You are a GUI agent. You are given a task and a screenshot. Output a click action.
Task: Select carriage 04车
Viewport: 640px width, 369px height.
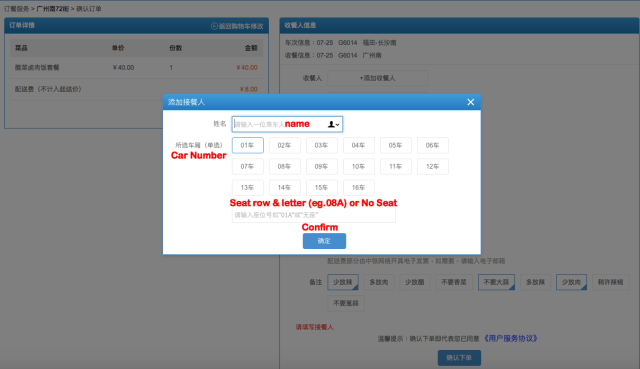[x=358, y=145]
